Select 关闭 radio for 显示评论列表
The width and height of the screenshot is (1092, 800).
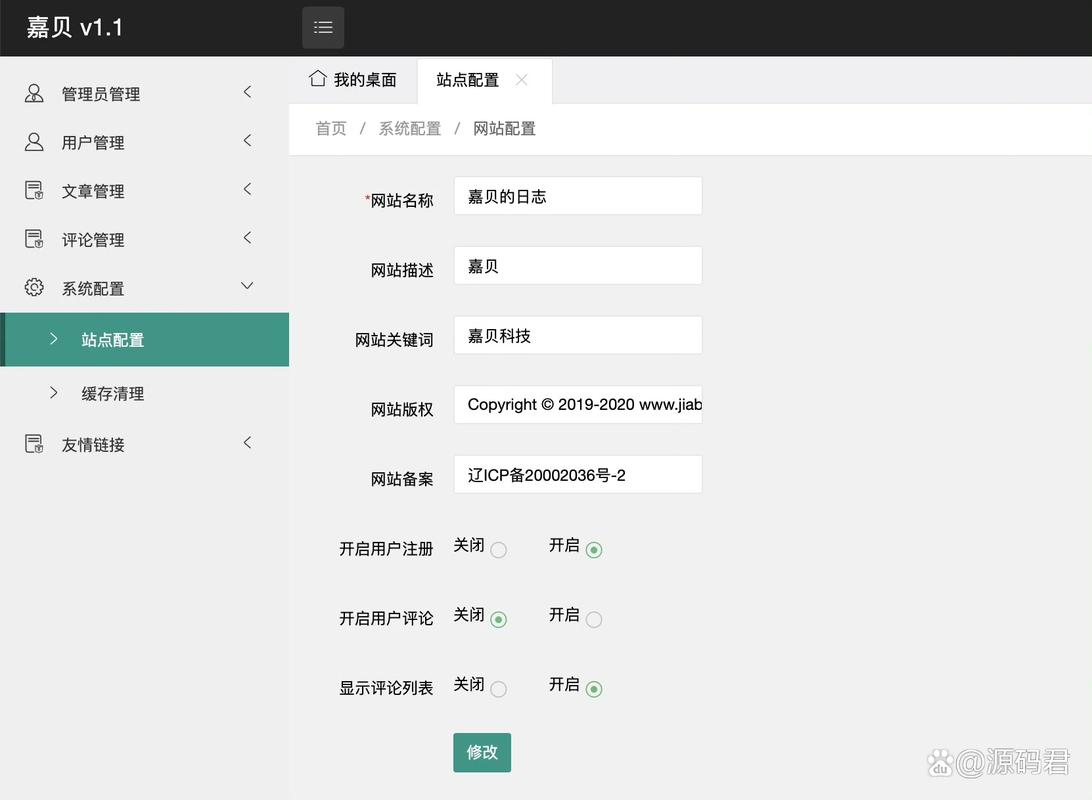[500, 689]
